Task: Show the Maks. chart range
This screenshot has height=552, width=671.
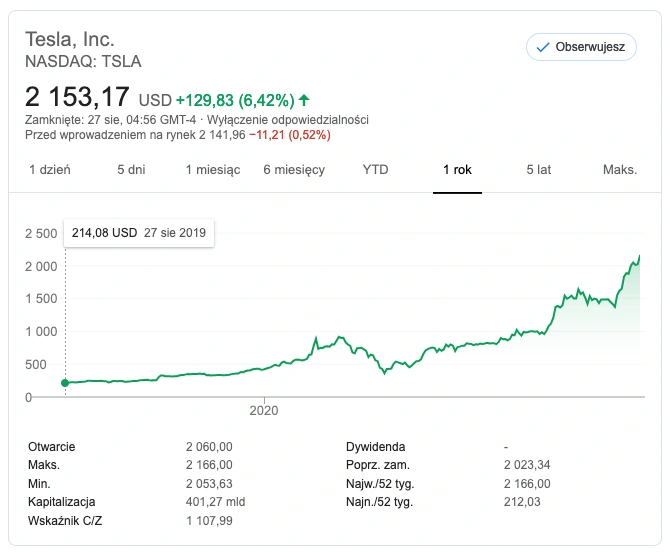Action: point(620,170)
